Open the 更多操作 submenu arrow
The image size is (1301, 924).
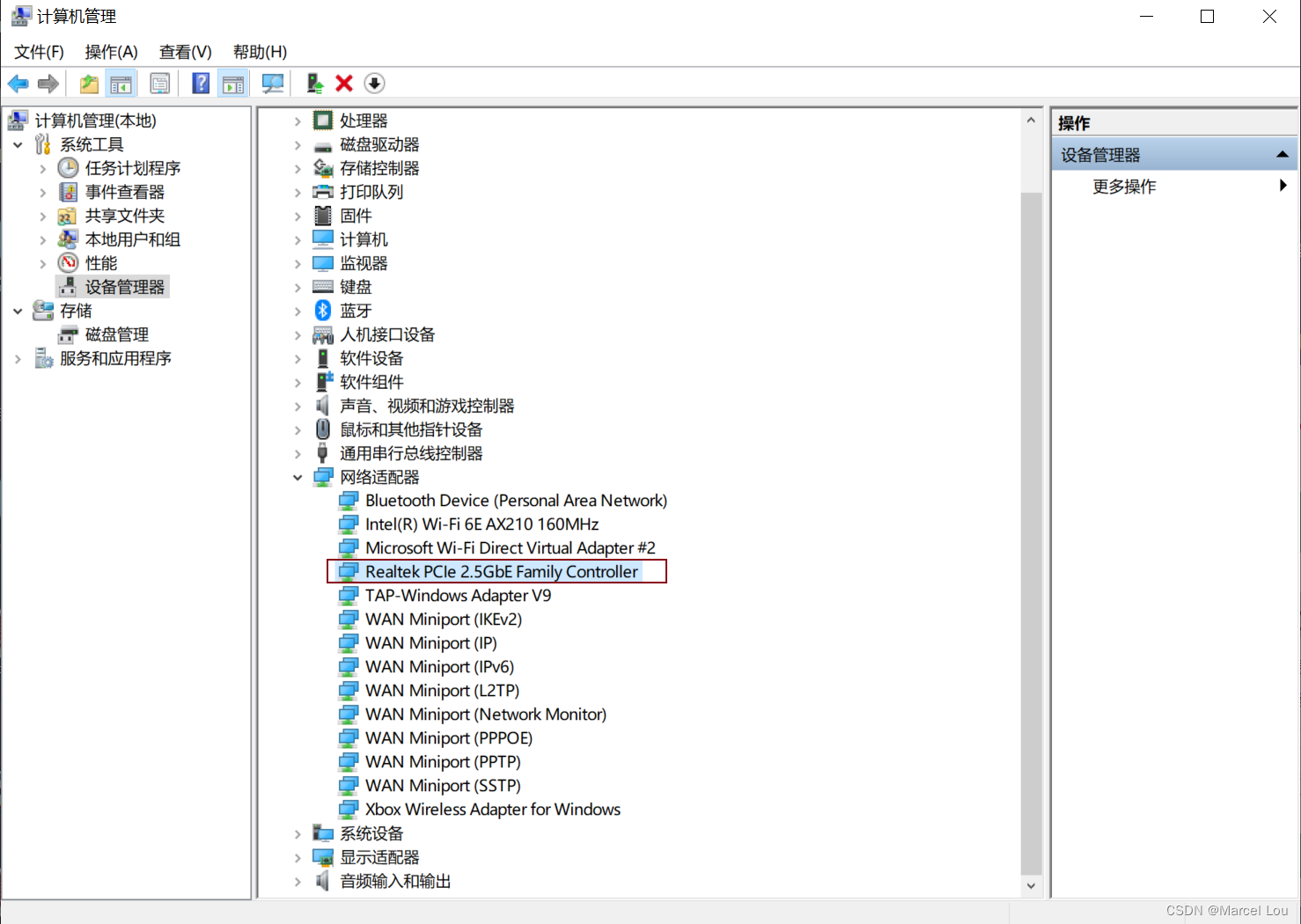(x=1283, y=186)
